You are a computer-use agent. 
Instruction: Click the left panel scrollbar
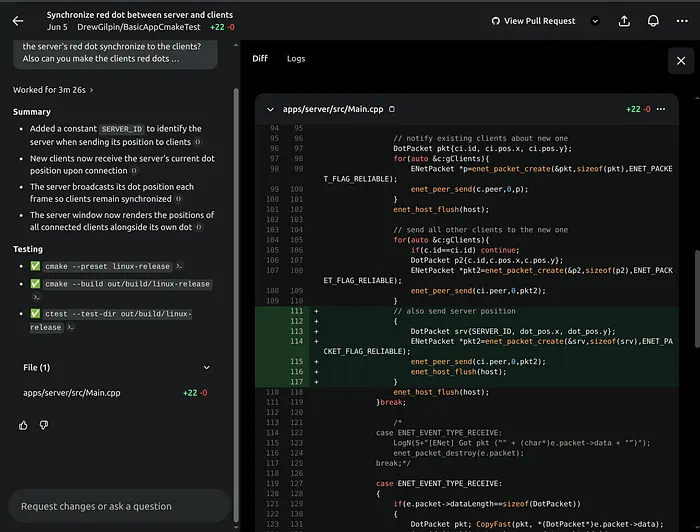tap(236, 303)
